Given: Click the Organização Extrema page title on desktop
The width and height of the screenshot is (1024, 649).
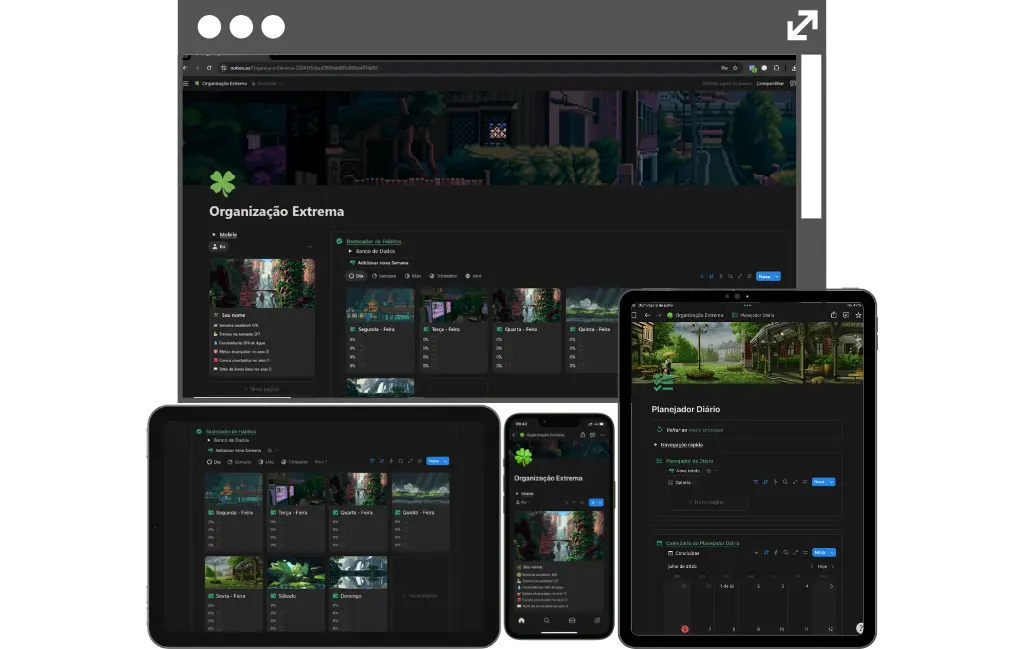Looking at the screenshot, I should tap(276, 212).
